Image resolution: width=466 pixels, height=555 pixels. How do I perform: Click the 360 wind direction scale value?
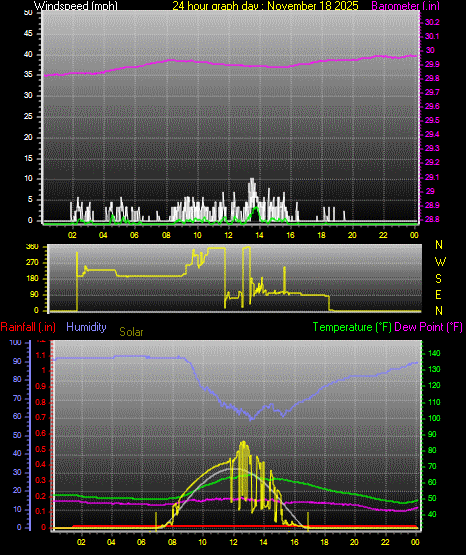tap(32, 247)
